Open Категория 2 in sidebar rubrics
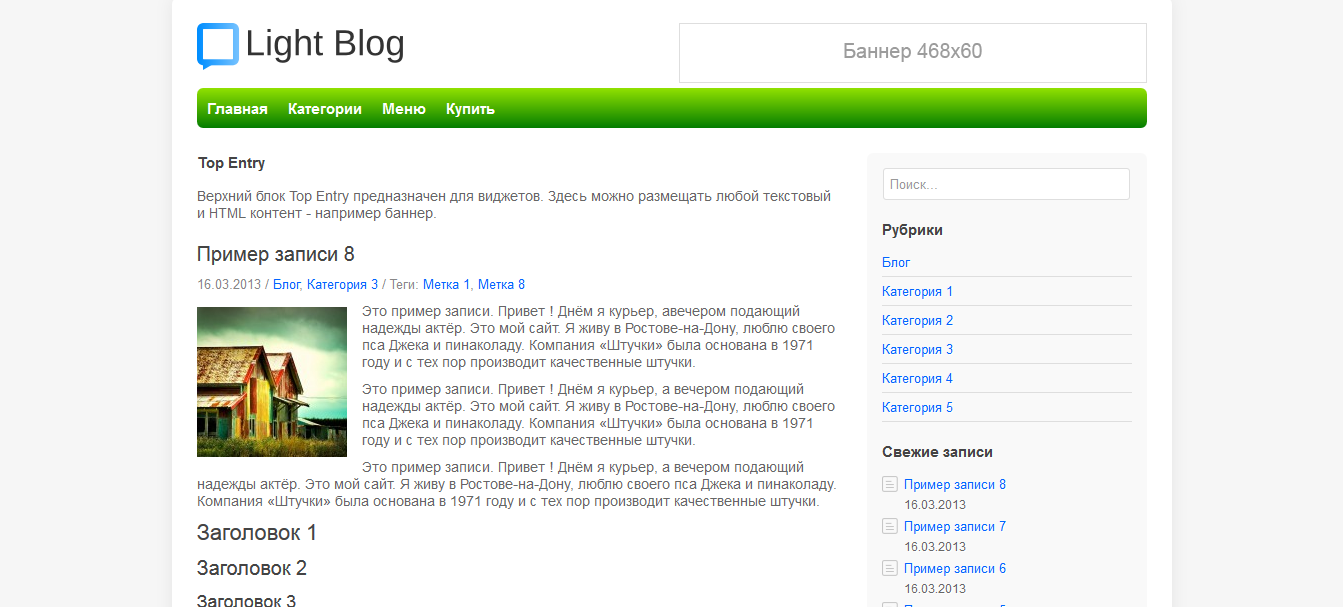The height and width of the screenshot is (607, 1343). [917, 320]
